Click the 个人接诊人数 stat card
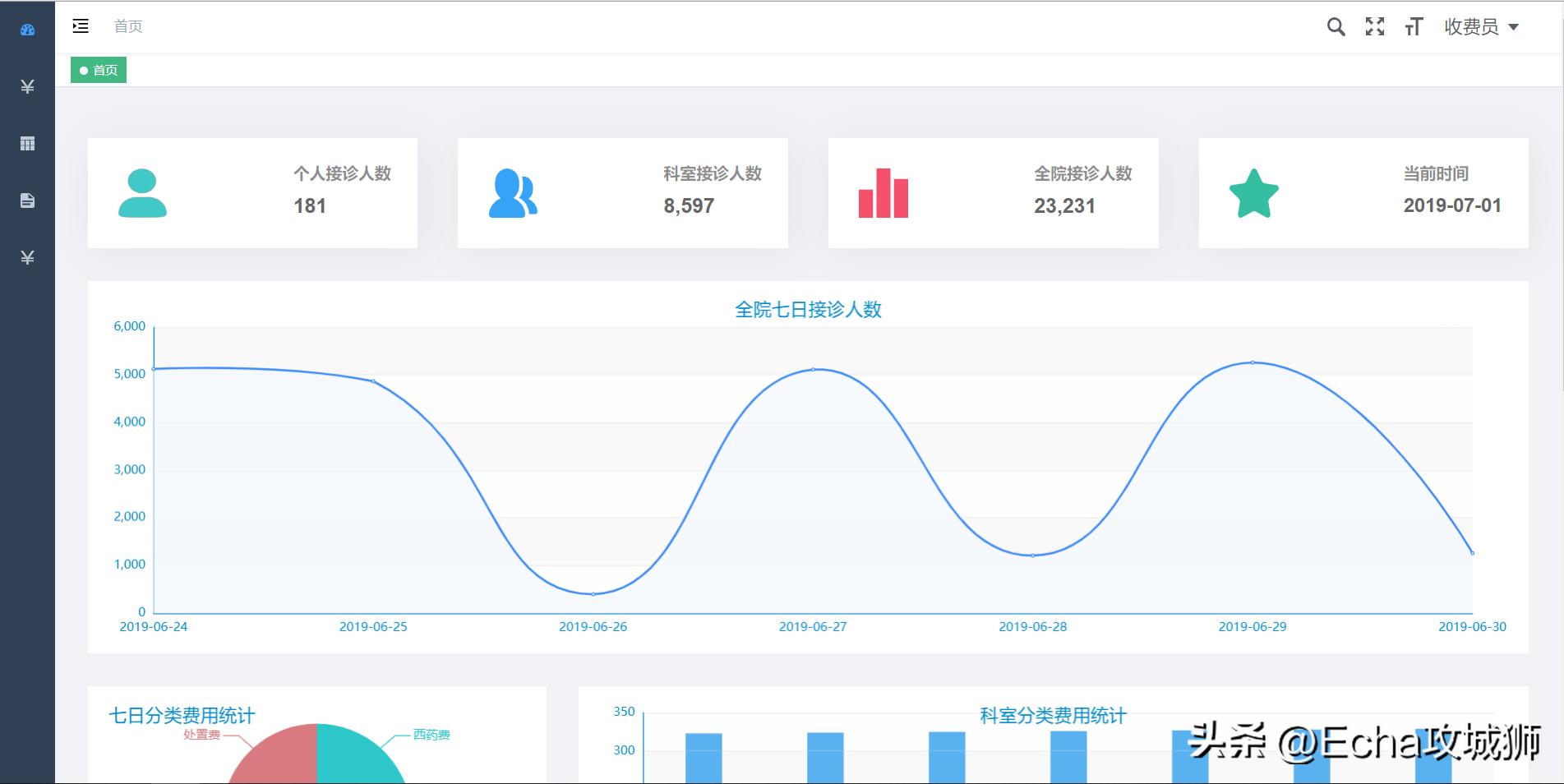 coord(252,191)
